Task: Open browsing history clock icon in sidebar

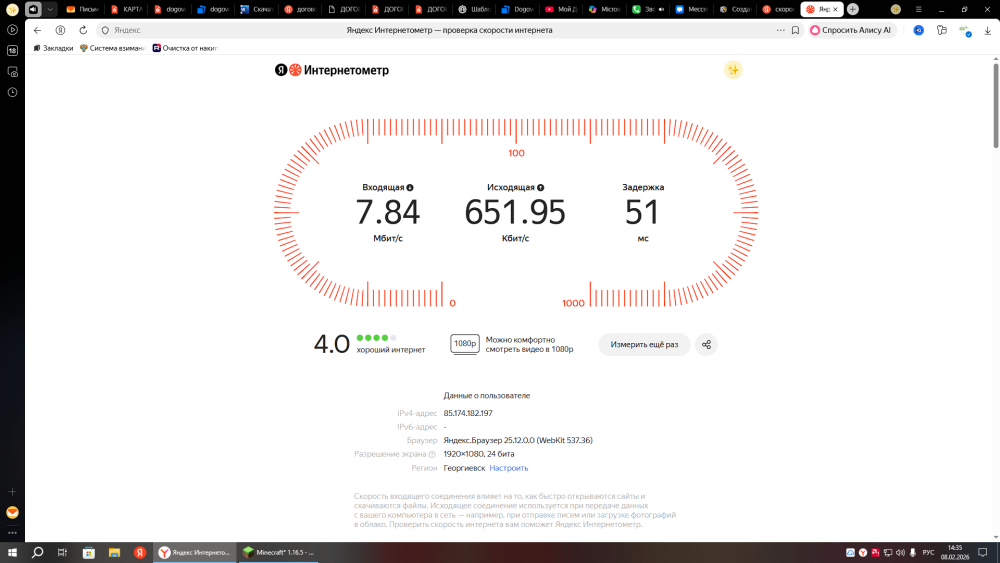Action: [12, 92]
